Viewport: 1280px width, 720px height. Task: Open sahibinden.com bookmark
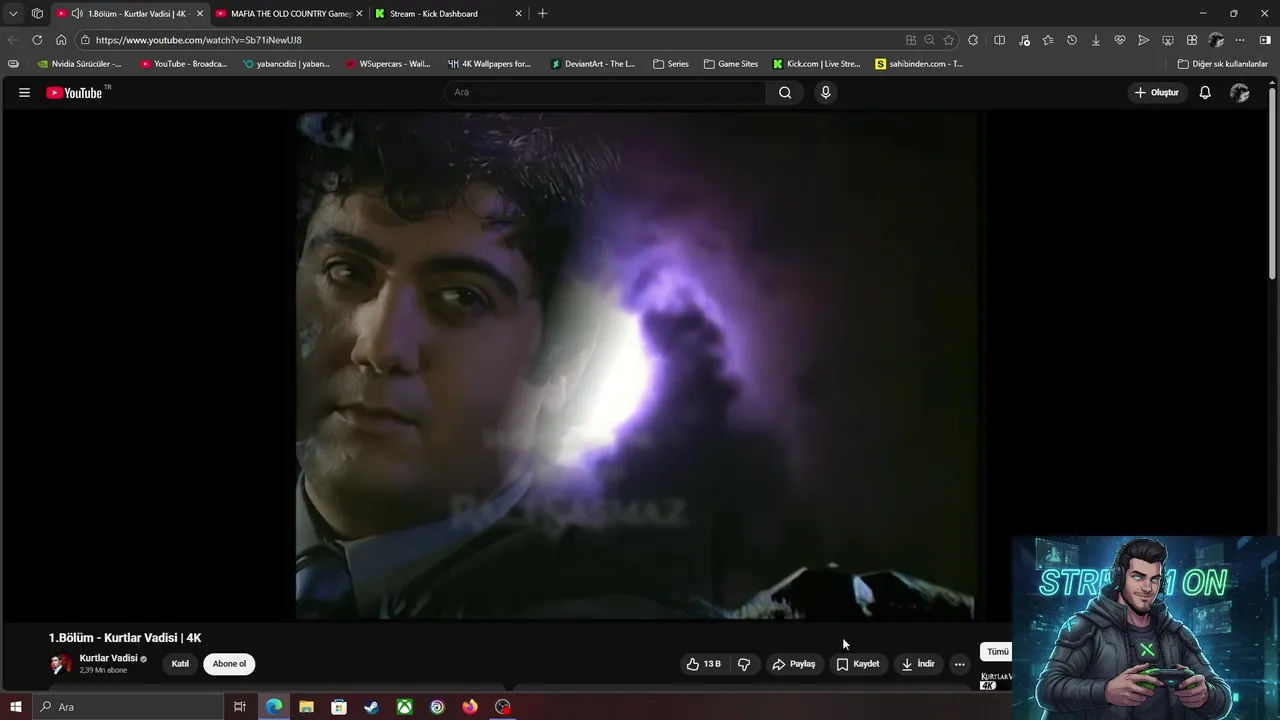(x=919, y=64)
